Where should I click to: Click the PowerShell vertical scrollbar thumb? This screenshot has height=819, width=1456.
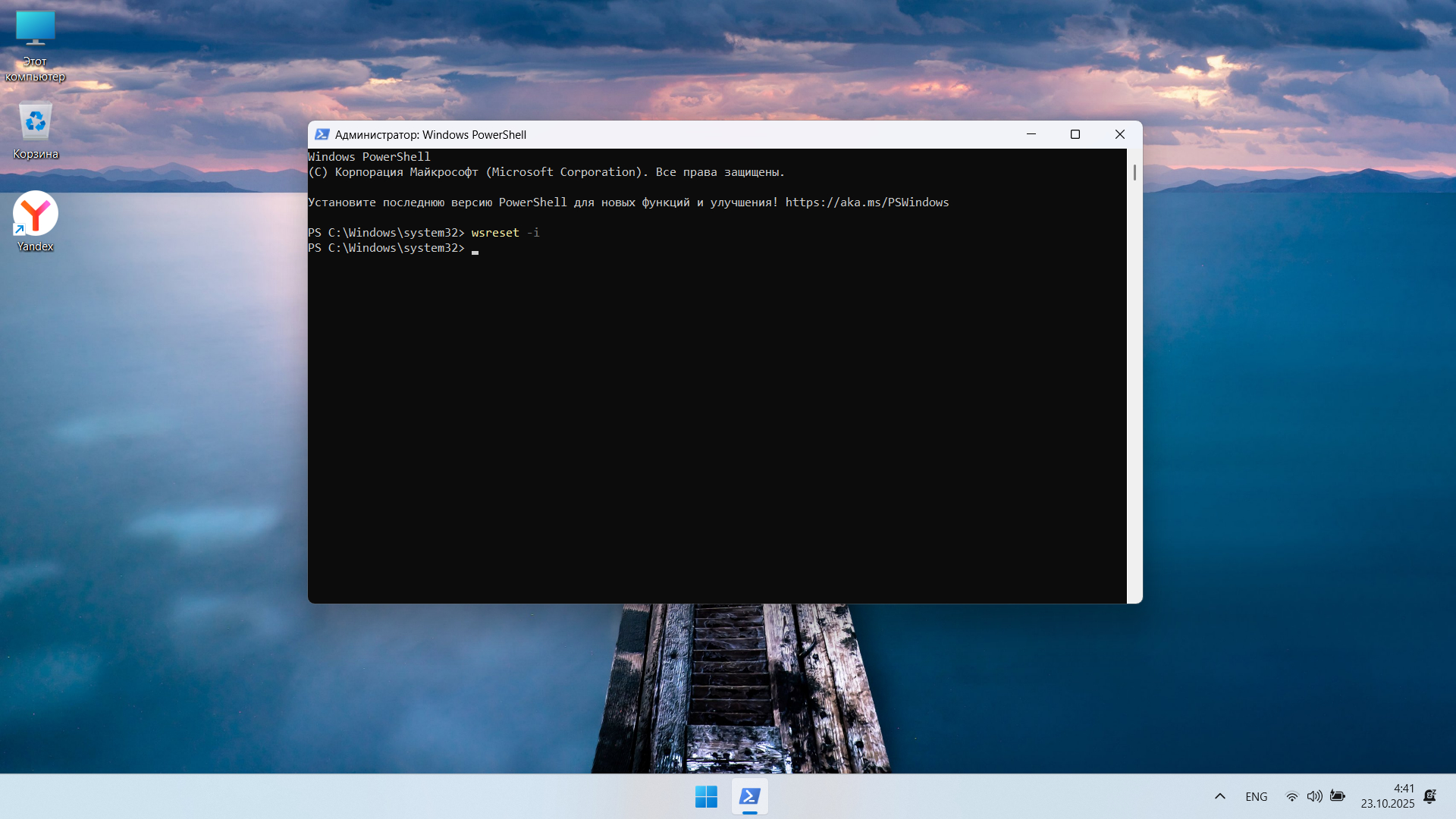click(1134, 173)
